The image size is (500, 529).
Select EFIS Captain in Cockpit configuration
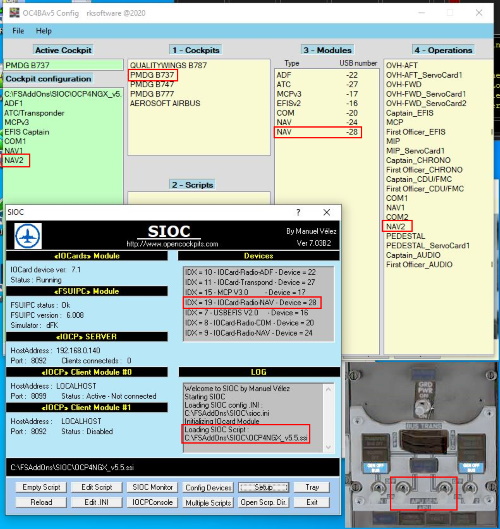(27, 132)
